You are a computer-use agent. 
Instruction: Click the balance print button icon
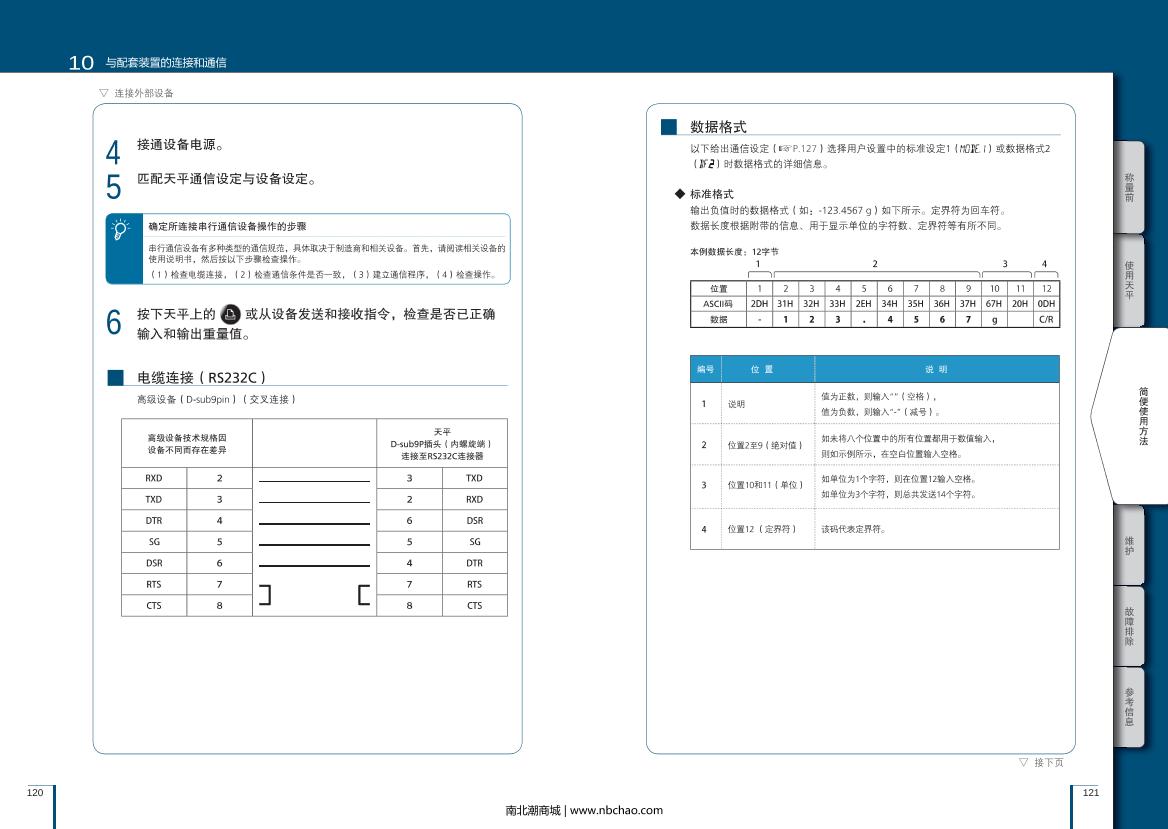click(230, 314)
